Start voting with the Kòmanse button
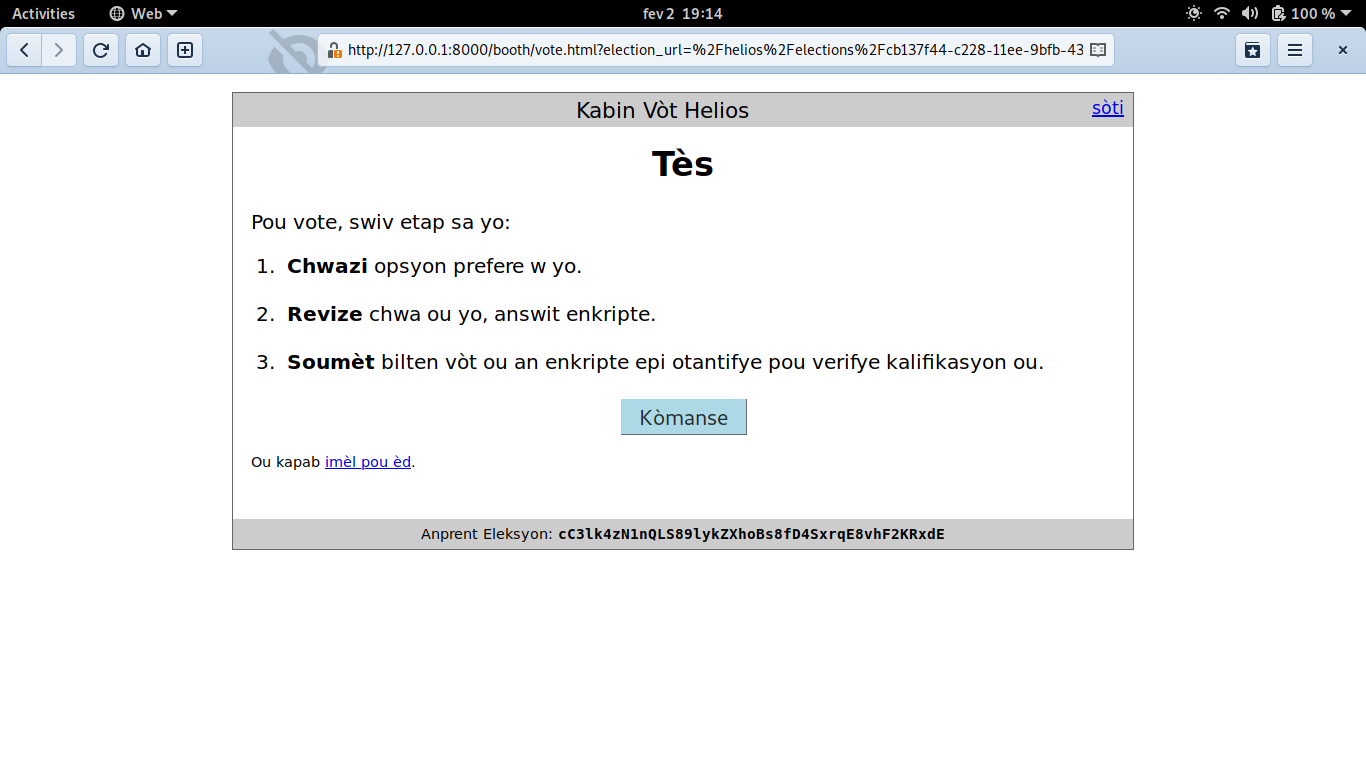This screenshot has height=768, width=1366. pos(684,417)
